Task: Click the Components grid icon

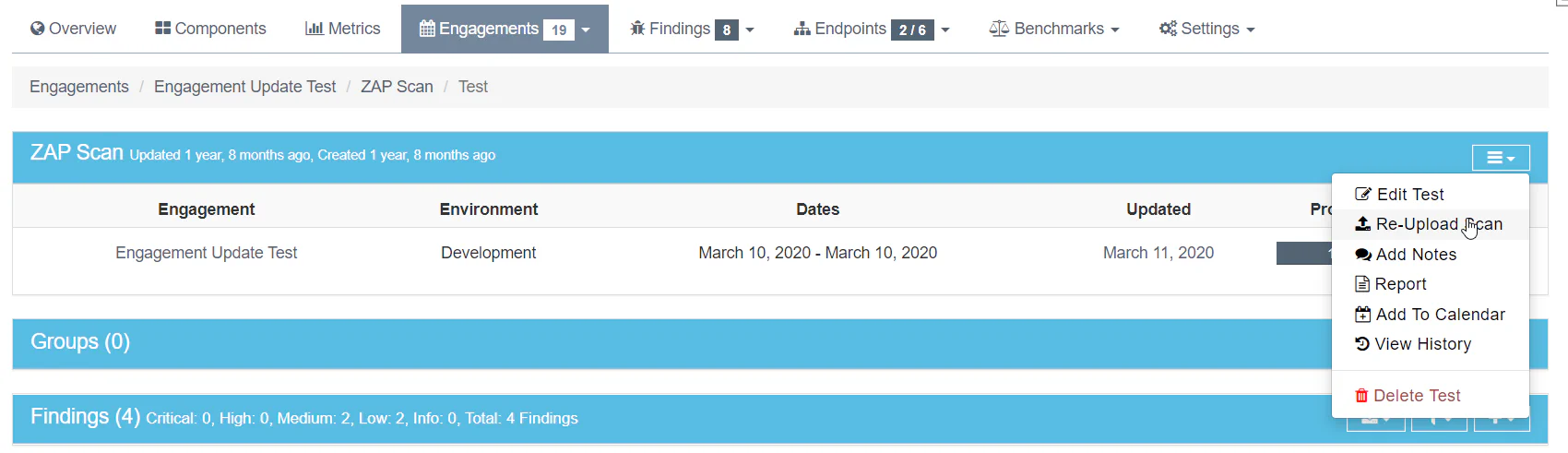Action: point(162,29)
